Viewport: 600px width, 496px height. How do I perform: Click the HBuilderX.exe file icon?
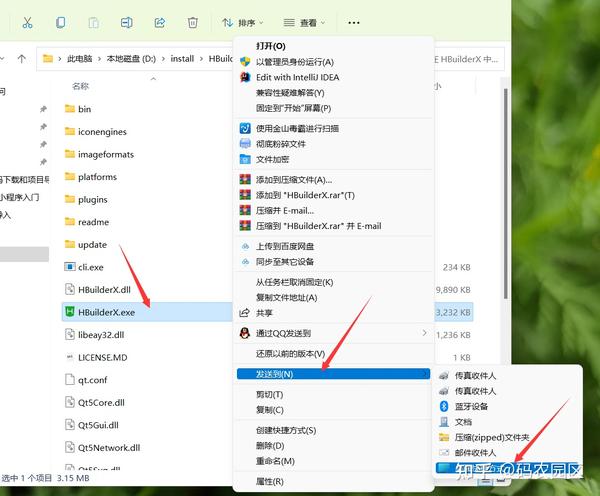70,312
